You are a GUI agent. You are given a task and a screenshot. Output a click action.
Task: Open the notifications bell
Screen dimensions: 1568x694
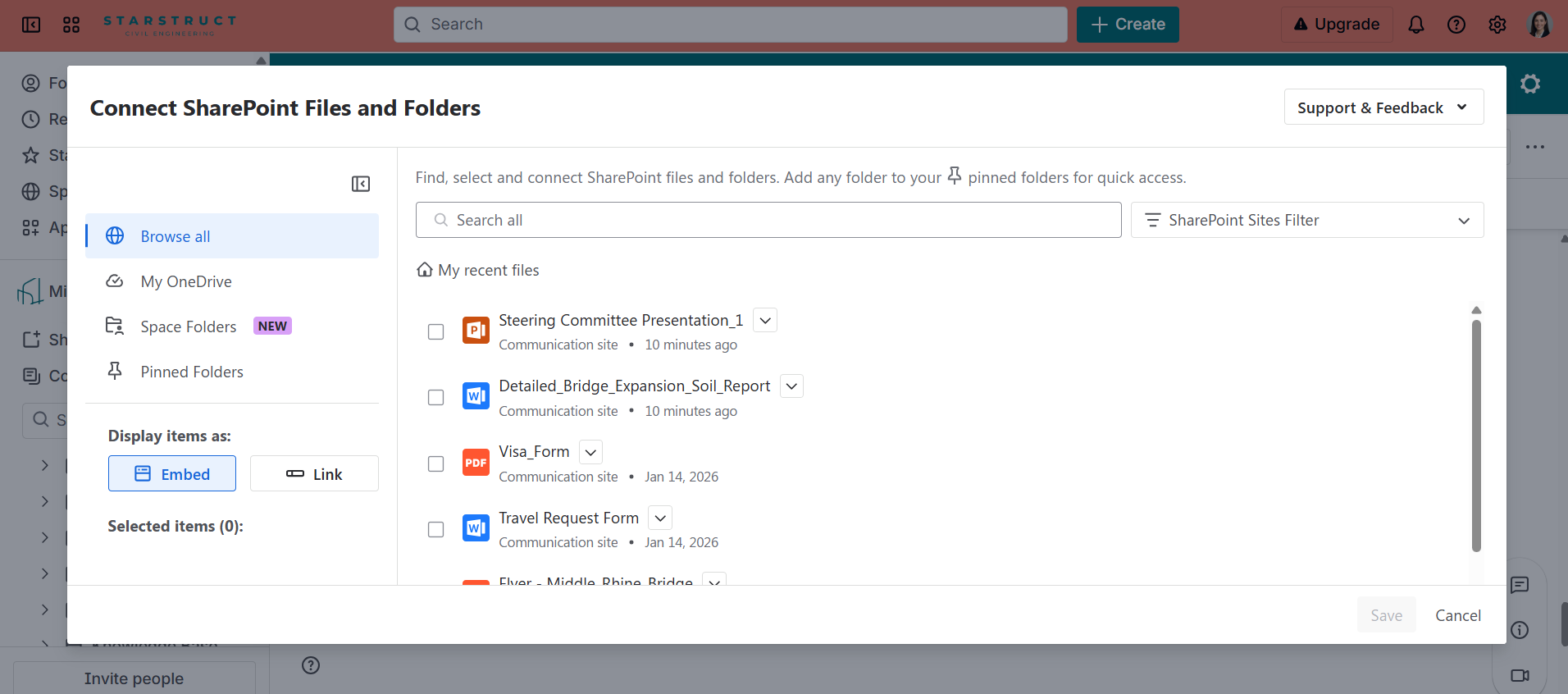1415,25
